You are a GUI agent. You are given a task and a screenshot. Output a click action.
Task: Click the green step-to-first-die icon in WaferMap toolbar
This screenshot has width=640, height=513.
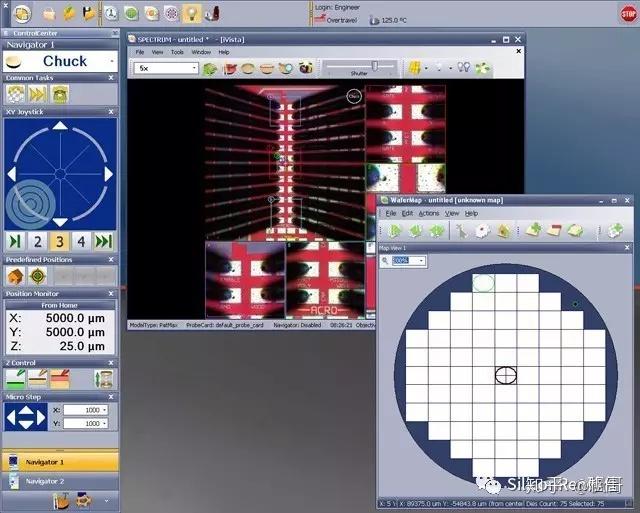pos(394,231)
